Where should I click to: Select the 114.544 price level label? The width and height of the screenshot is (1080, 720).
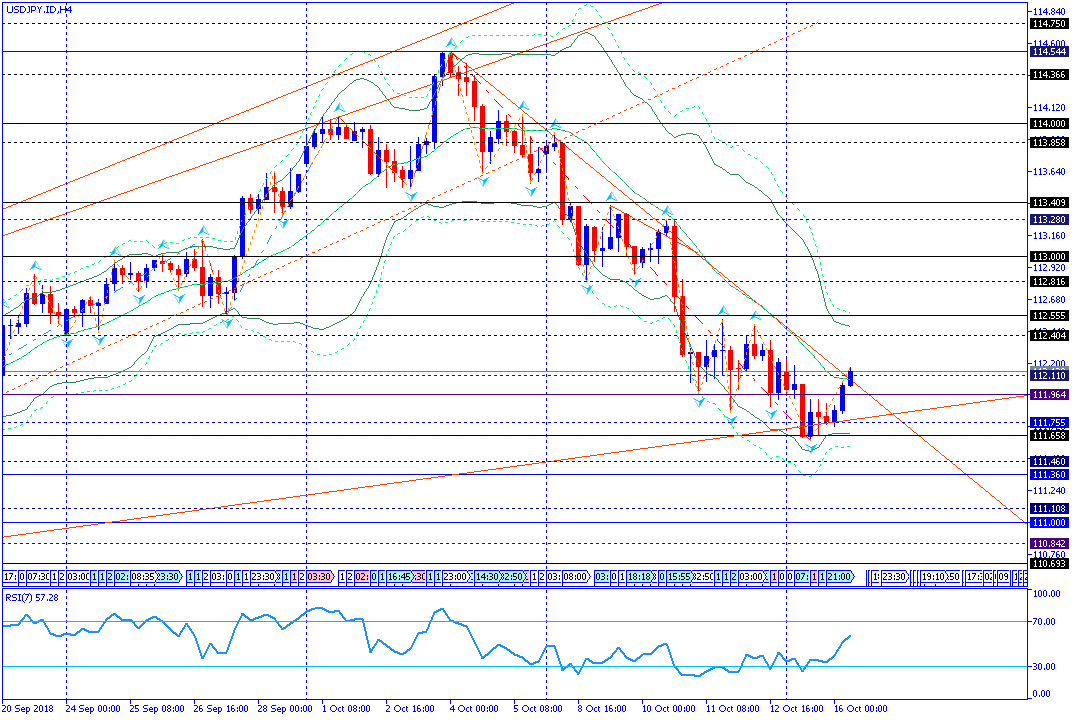point(1048,52)
